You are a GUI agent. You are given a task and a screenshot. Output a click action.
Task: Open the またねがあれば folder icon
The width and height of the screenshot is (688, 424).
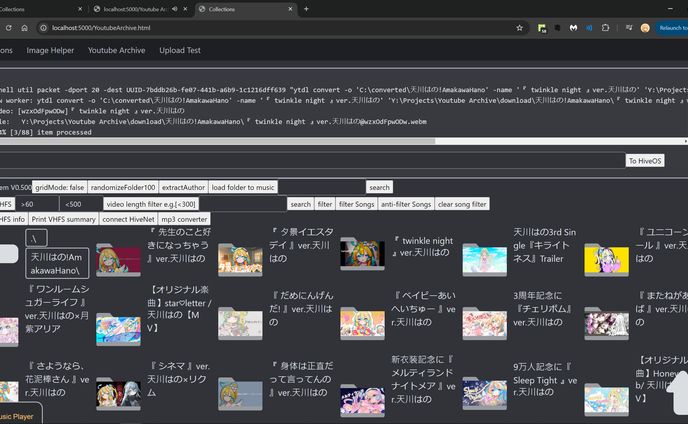[606, 323]
